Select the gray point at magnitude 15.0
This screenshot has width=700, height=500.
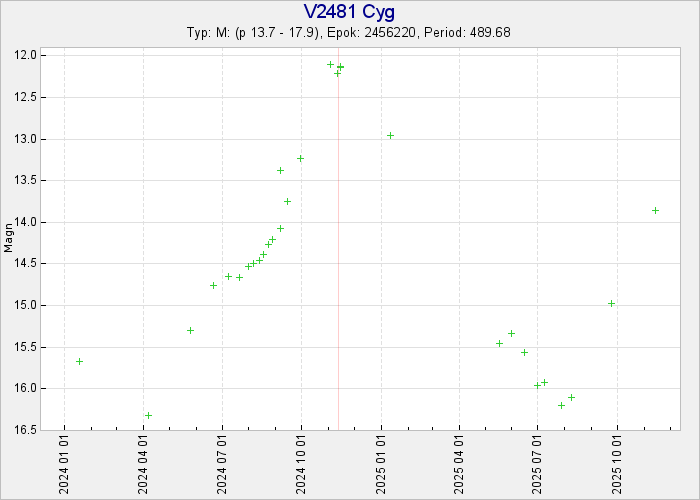click(x=611, y=303)
